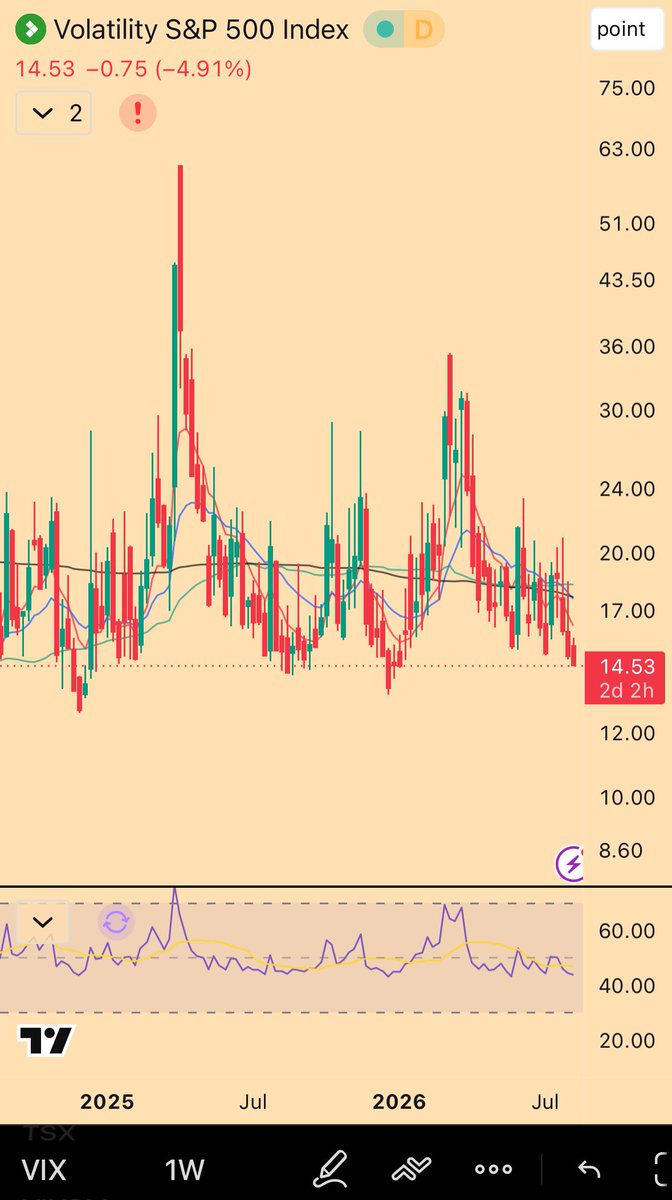Expand the indicator legend showing 2

click(54, 113)
